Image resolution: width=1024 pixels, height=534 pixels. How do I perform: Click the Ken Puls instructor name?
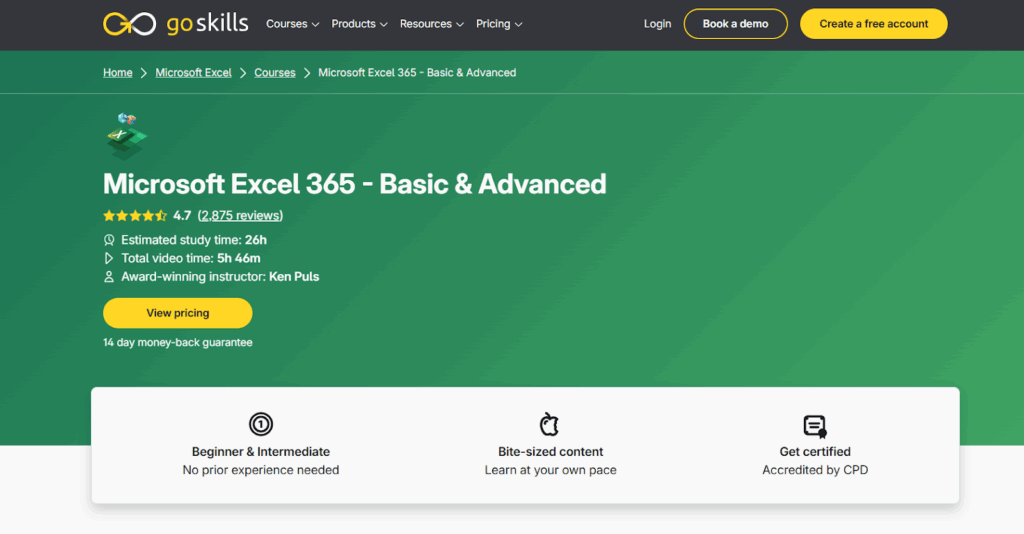click(294, 277)
